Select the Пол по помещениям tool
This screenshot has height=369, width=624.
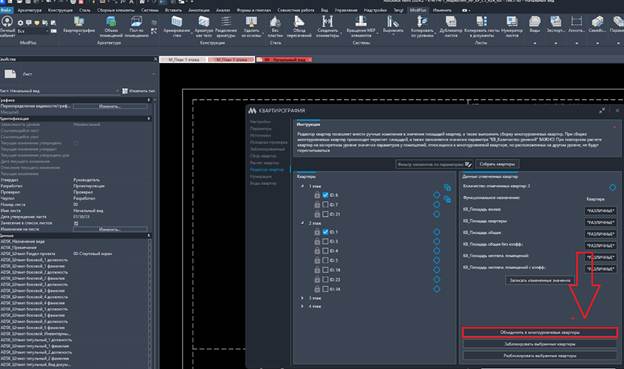(136, 26)
